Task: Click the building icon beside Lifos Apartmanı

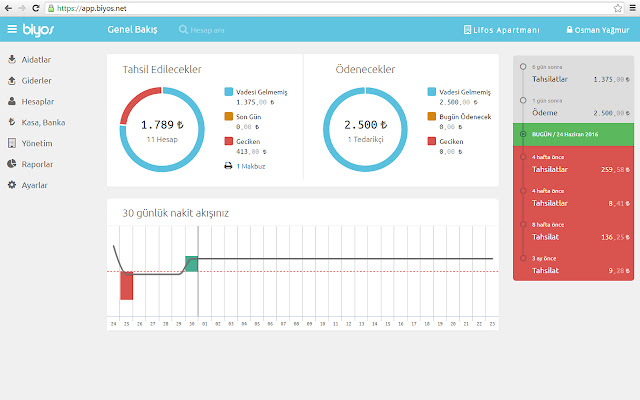Action: coord(467,30)
